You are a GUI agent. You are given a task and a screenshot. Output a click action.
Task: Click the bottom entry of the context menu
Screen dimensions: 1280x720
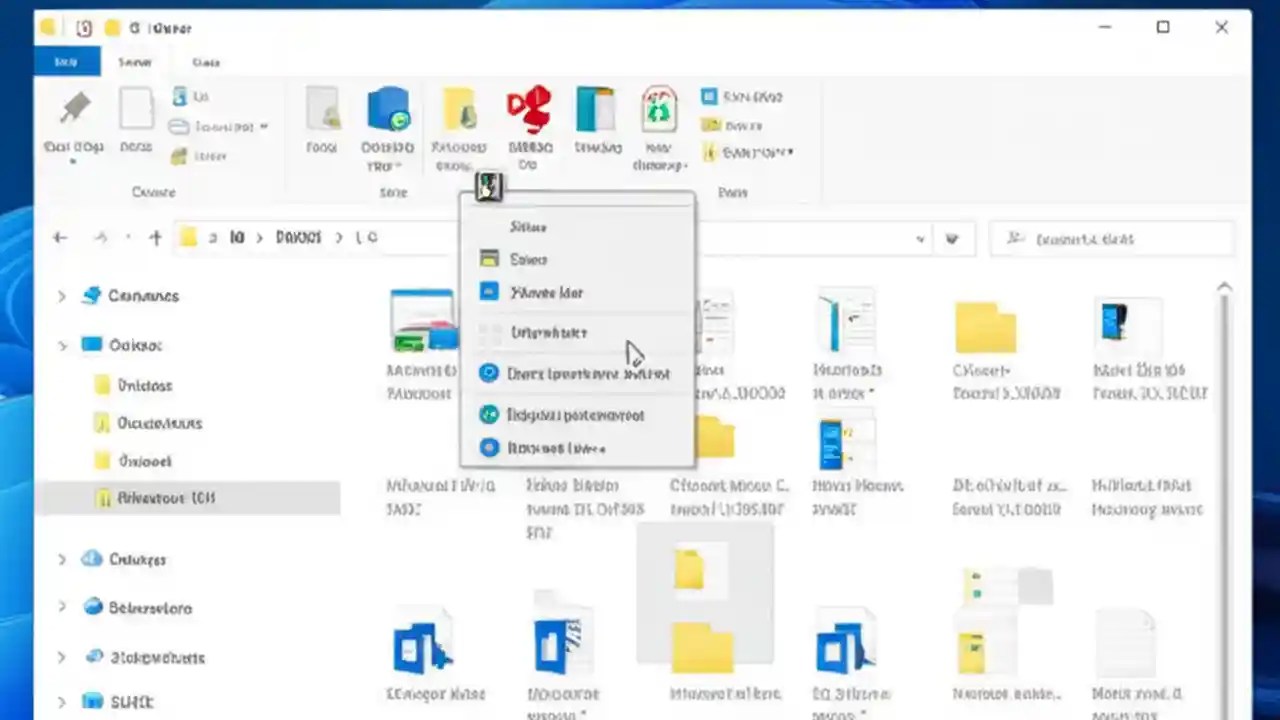click(x=556, y=448)
